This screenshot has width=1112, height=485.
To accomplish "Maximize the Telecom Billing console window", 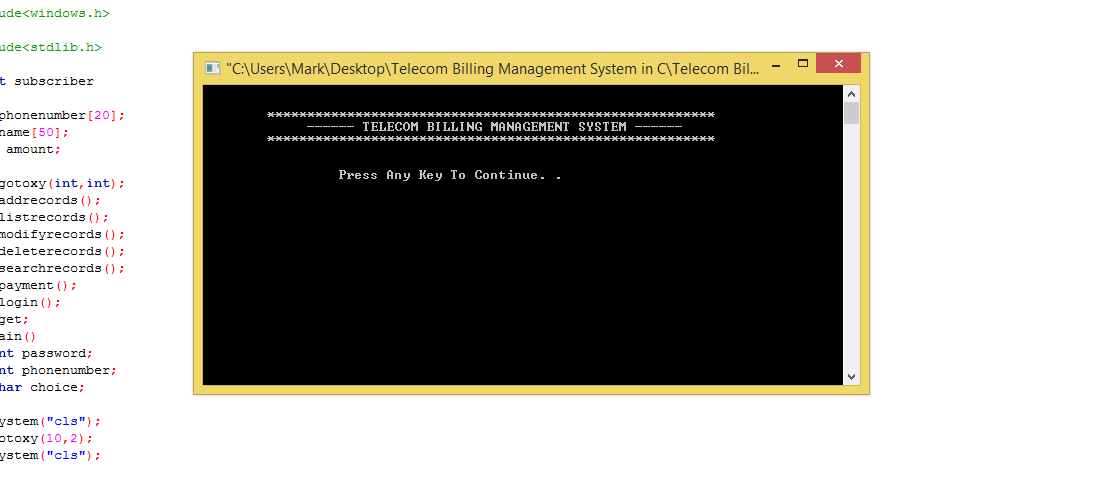I will point(803,63).
